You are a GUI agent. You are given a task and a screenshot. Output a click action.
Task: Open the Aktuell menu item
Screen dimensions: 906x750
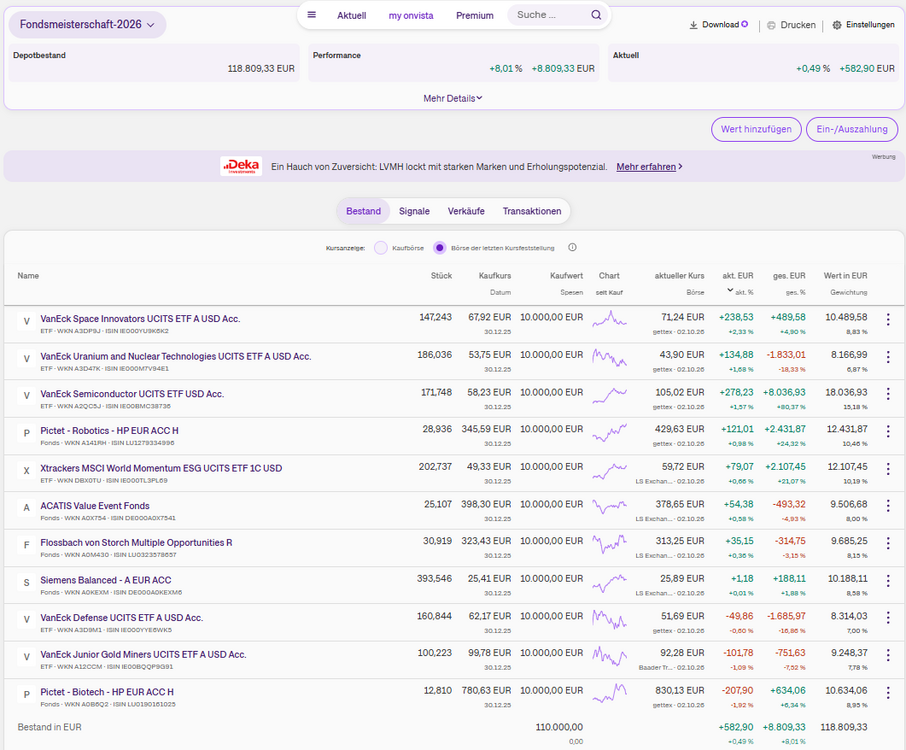352,16
